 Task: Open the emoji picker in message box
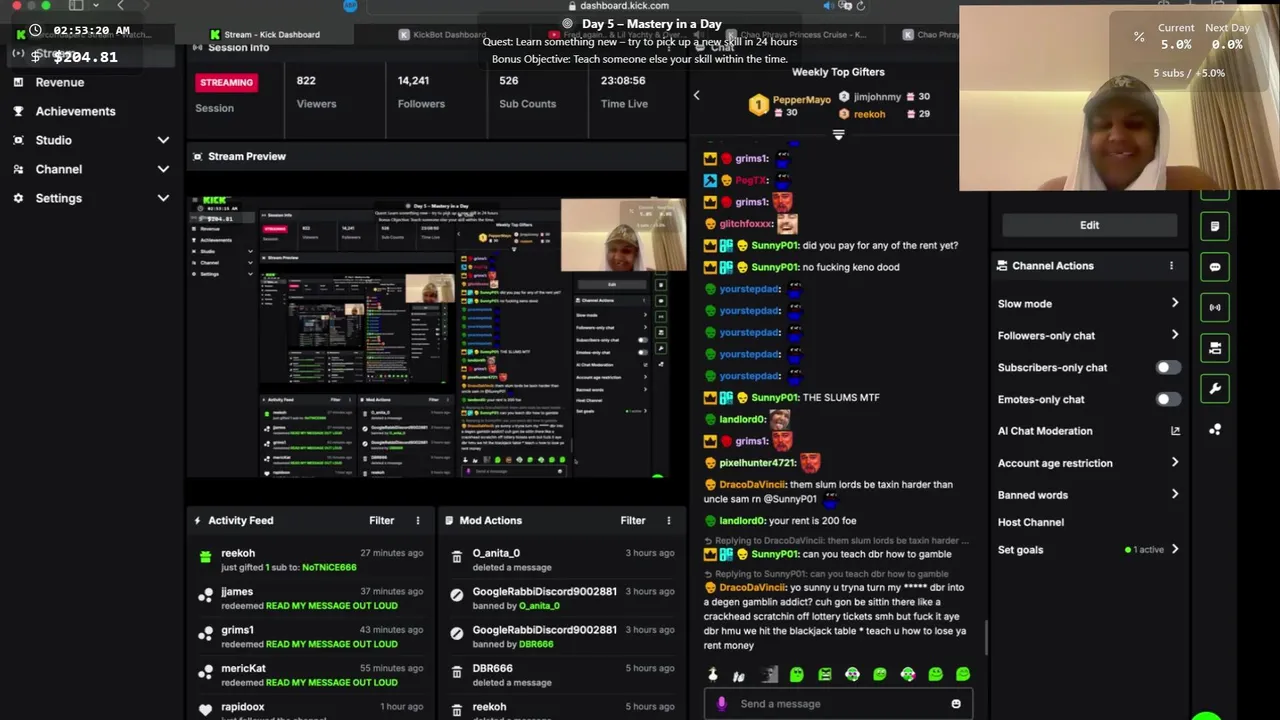956,704
